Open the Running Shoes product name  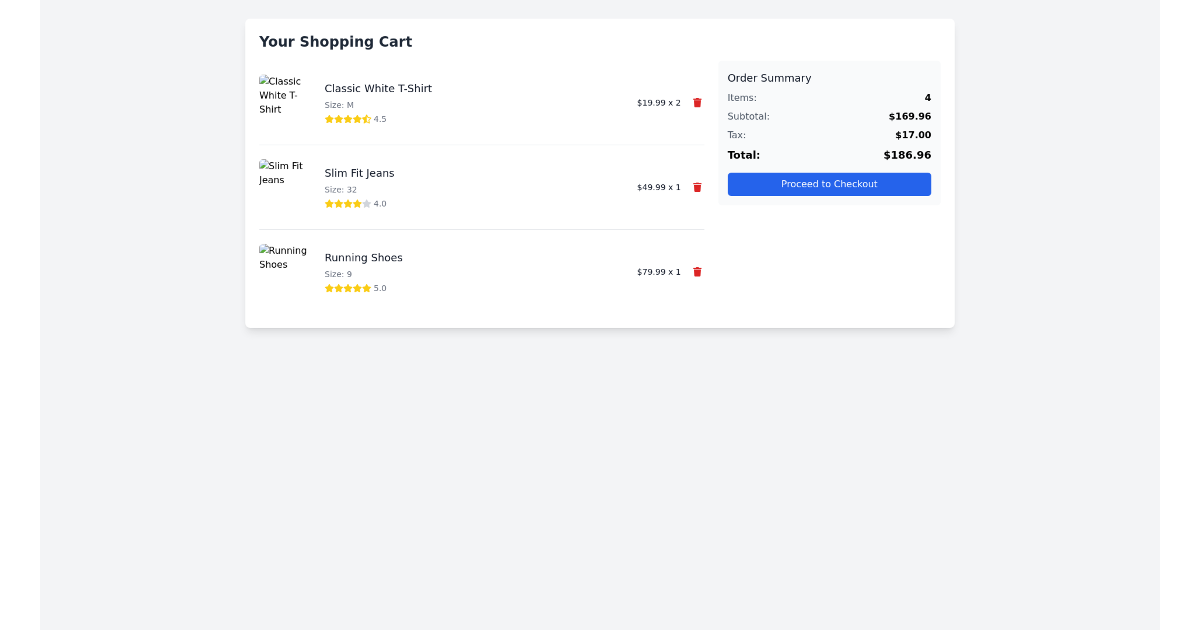pyautogui.click(x=363, y=257)
